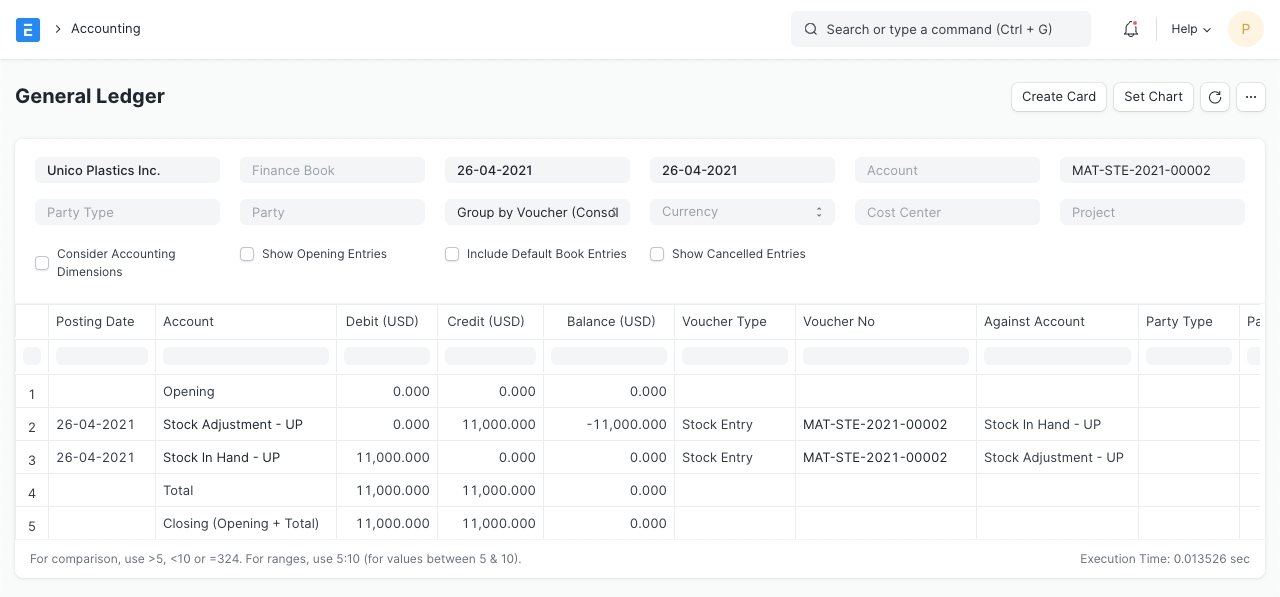
Task: Open the notifications bell
Action: [x=1131, y=29]
